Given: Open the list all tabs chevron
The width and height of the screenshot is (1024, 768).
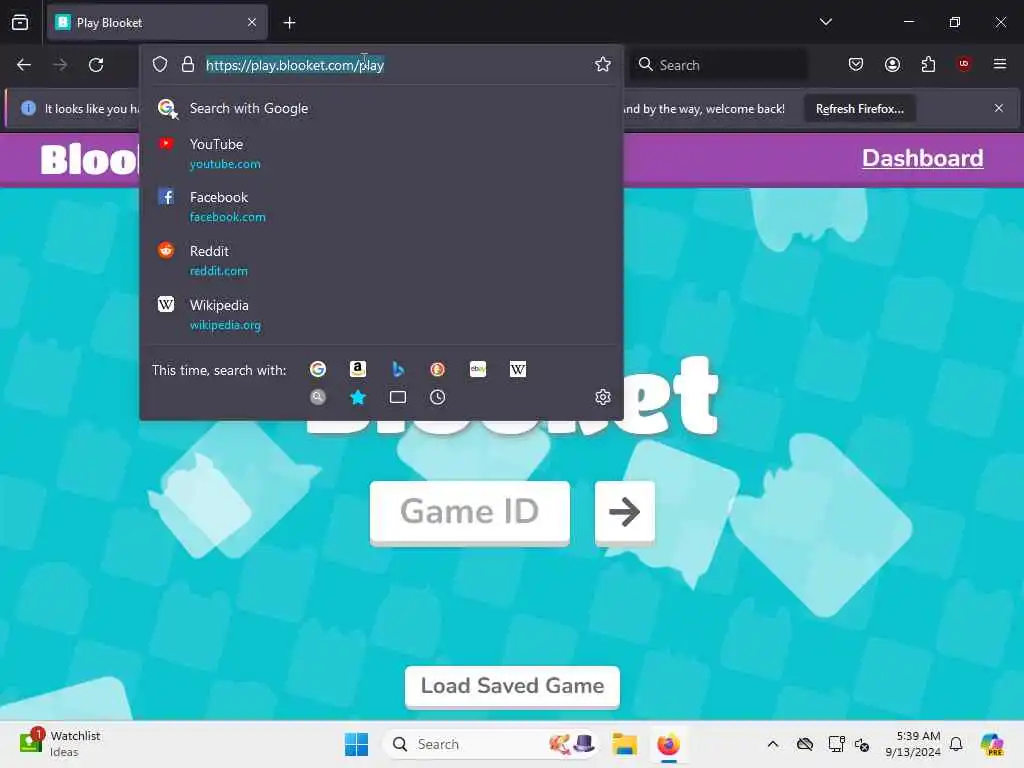Looking at the screenshot, I should [x=825, y=22].
